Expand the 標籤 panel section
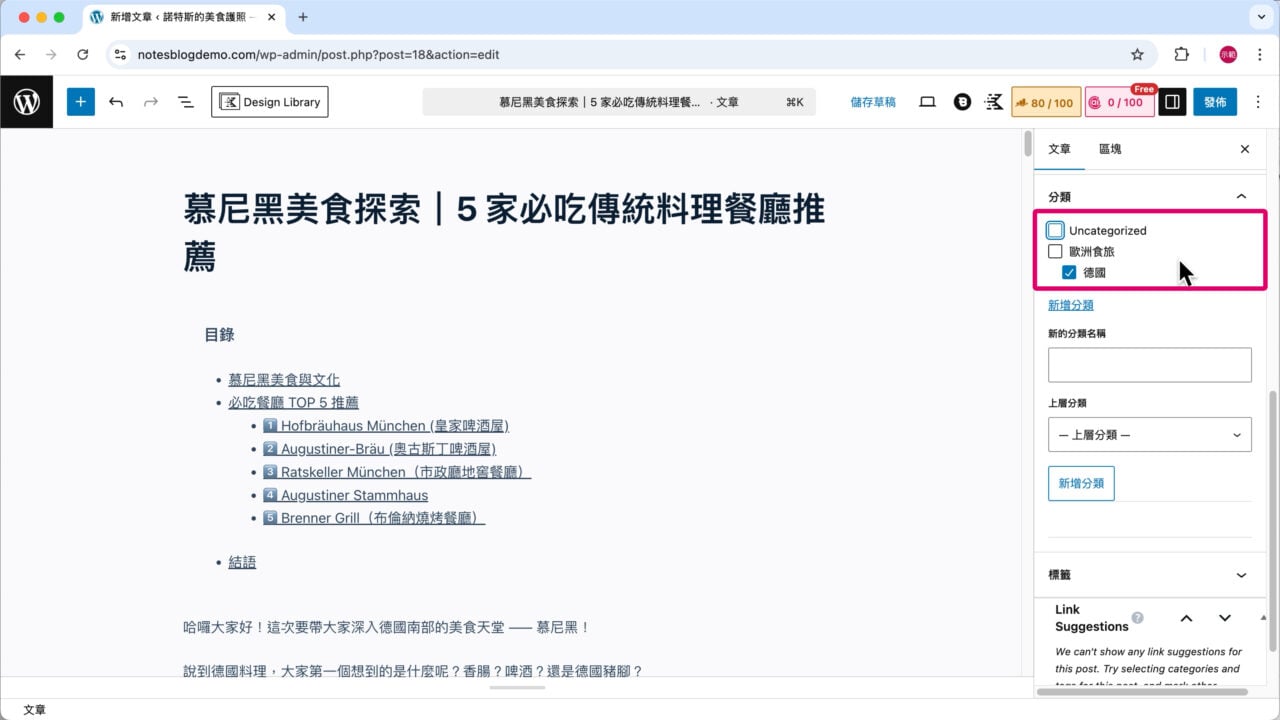 coord(1241,575)
